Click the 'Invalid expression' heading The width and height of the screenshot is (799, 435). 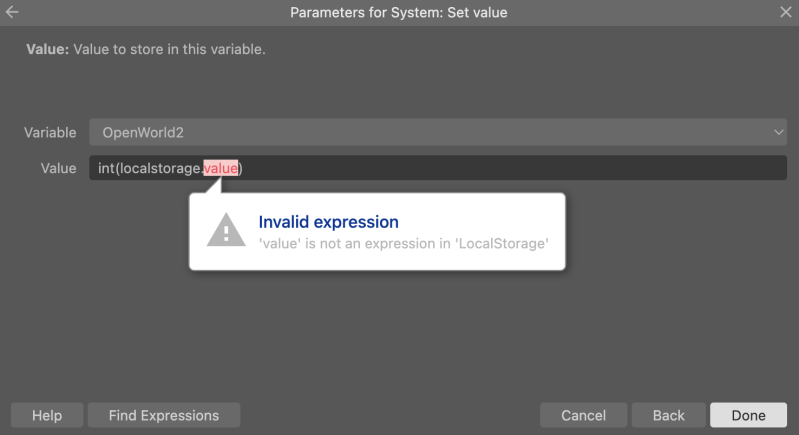[x=329, y=222]
